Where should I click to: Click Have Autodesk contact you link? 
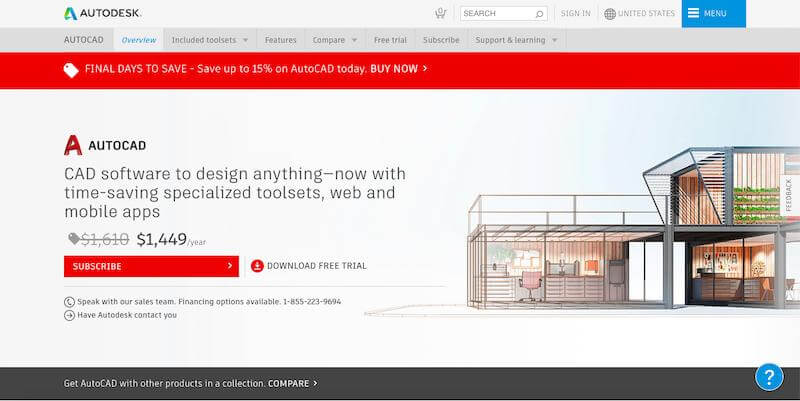point(127,315)
